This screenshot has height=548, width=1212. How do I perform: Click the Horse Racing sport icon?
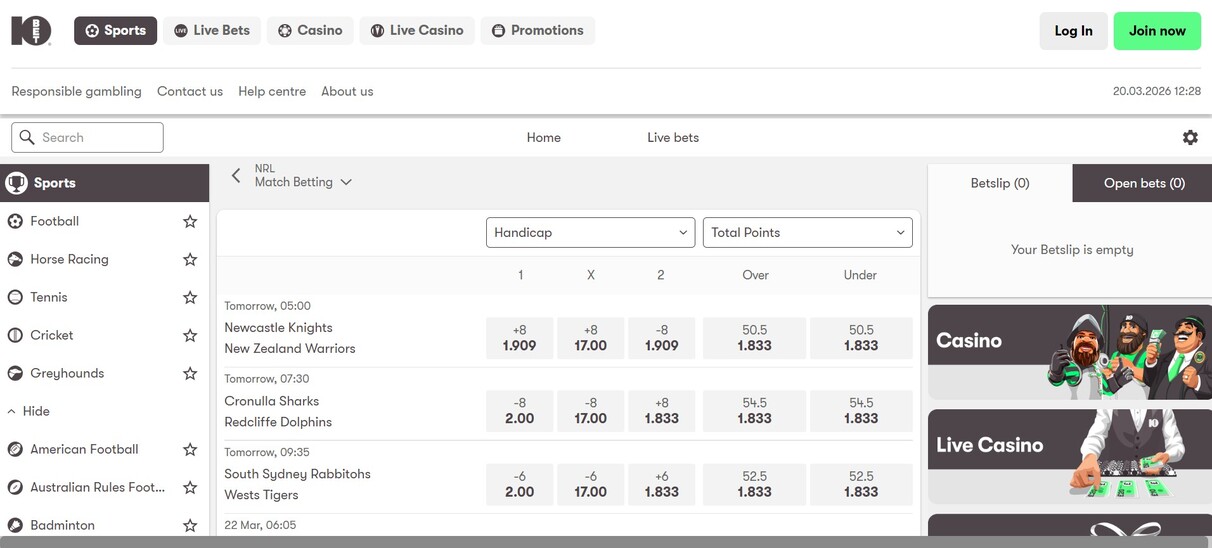point(15,259)
